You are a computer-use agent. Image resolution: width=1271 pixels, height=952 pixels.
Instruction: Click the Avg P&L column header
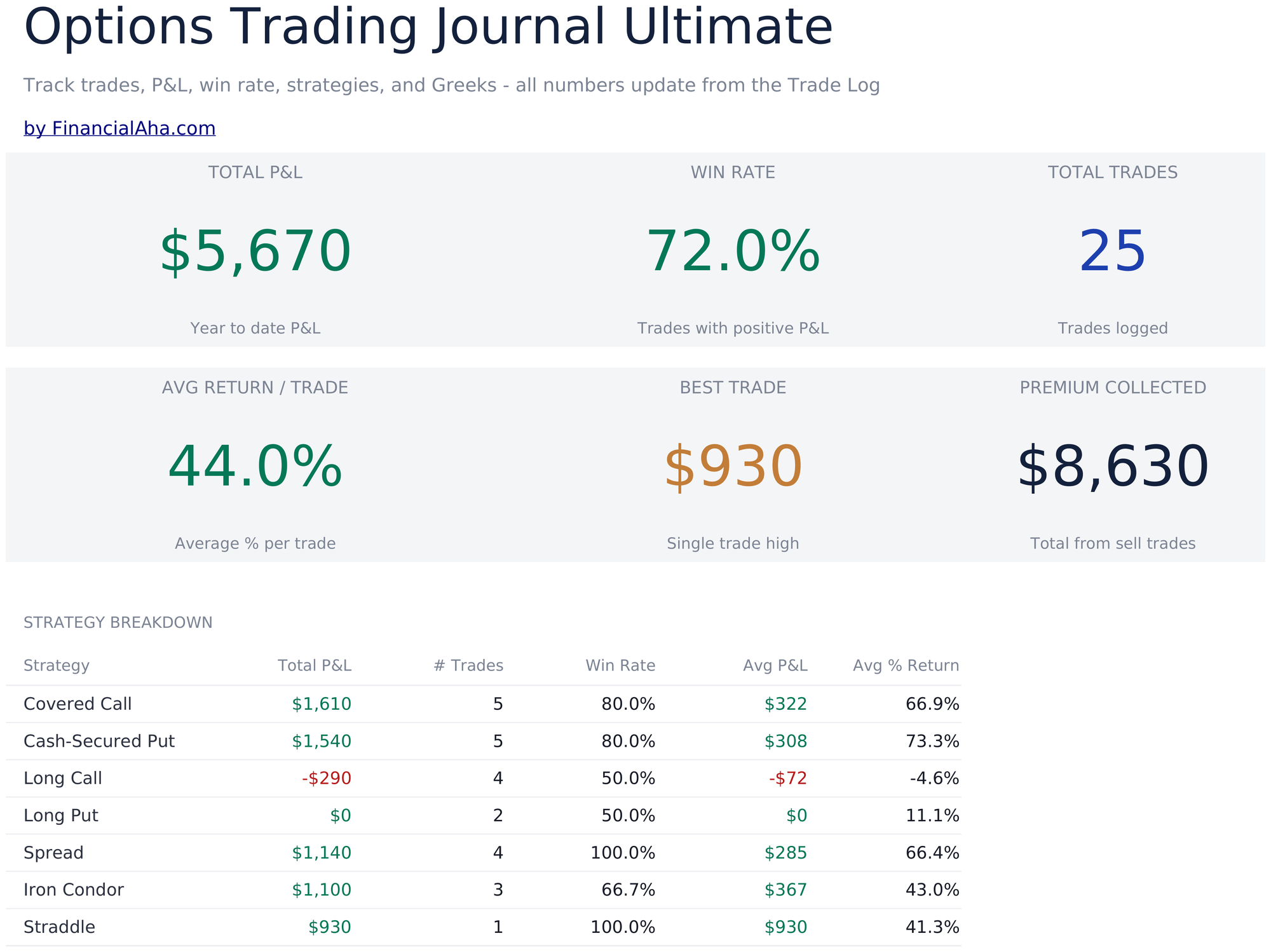tap(775, 666)
